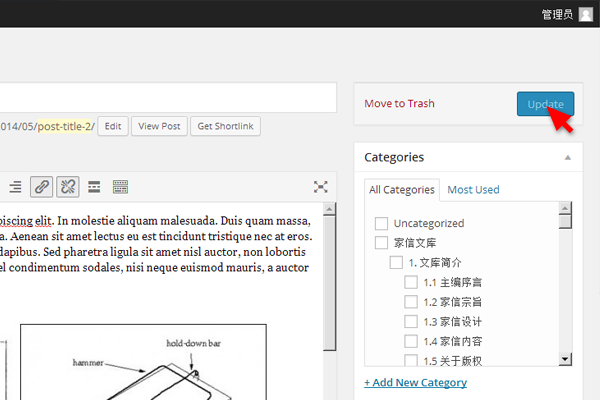This screenshot has height=400, width=600.
Task: Open the admin user avatar
Action: tap(585, 15)
